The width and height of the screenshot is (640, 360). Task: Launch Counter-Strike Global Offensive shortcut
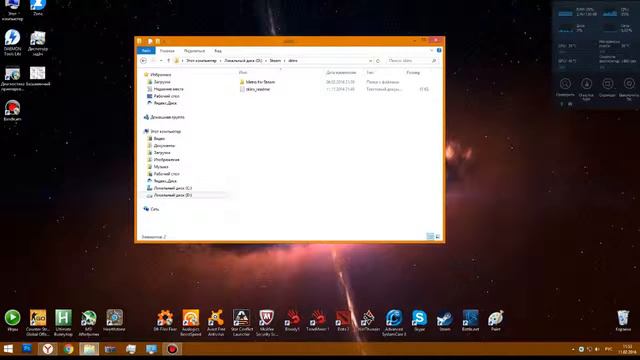tap(38, 322)
